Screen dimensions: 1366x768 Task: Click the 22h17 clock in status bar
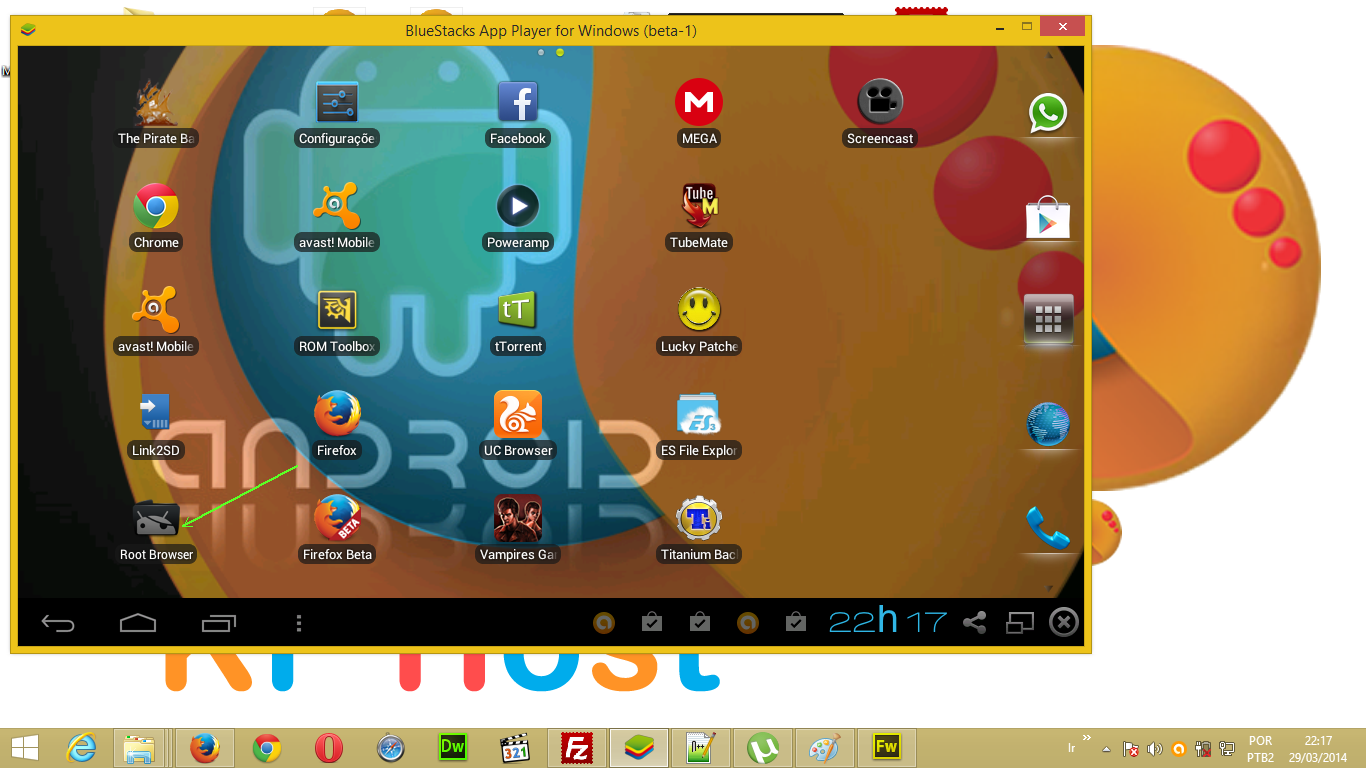pos(888,621)
